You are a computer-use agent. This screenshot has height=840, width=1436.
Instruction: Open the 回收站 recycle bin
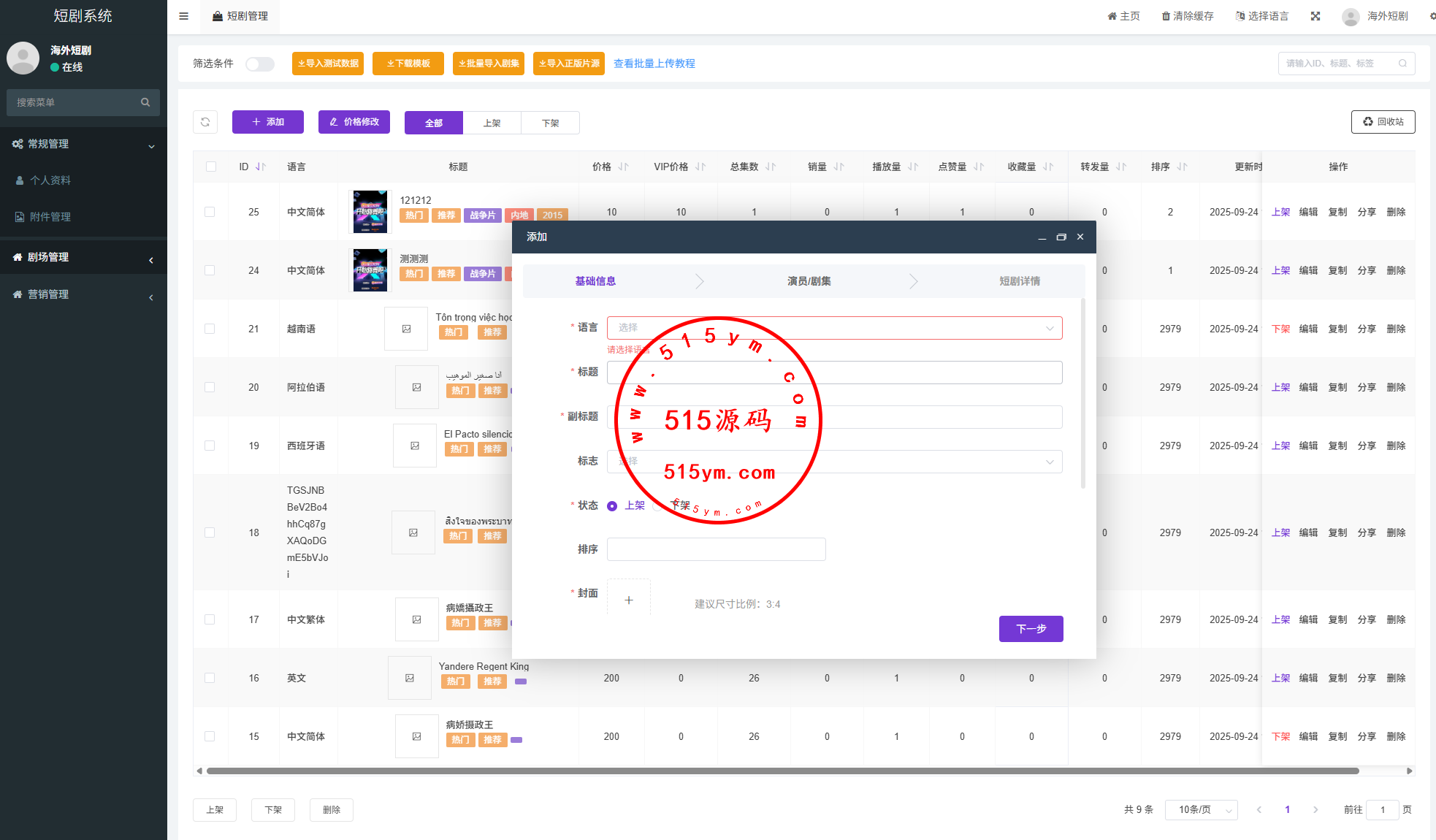[x=1383, y=122]
